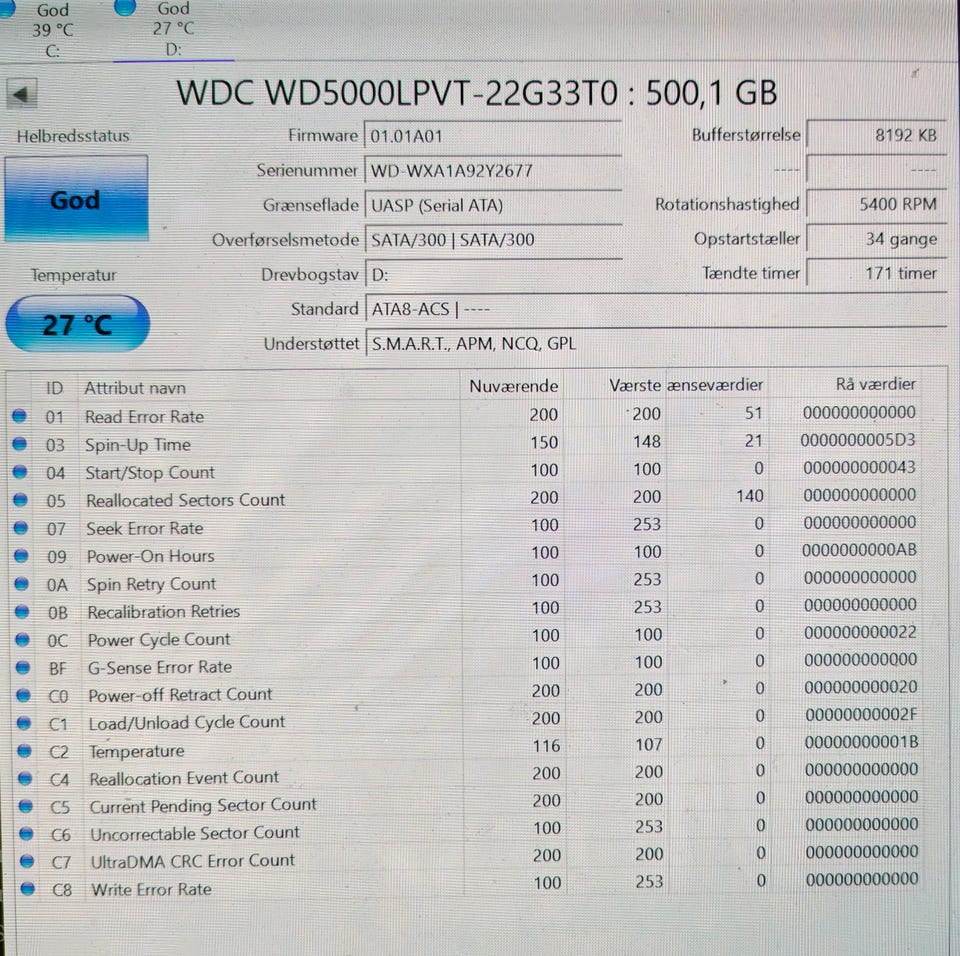Viewport: 960px width, 956px height.
Task: Select the Power-On Hours attribute name
Action: 151,556
